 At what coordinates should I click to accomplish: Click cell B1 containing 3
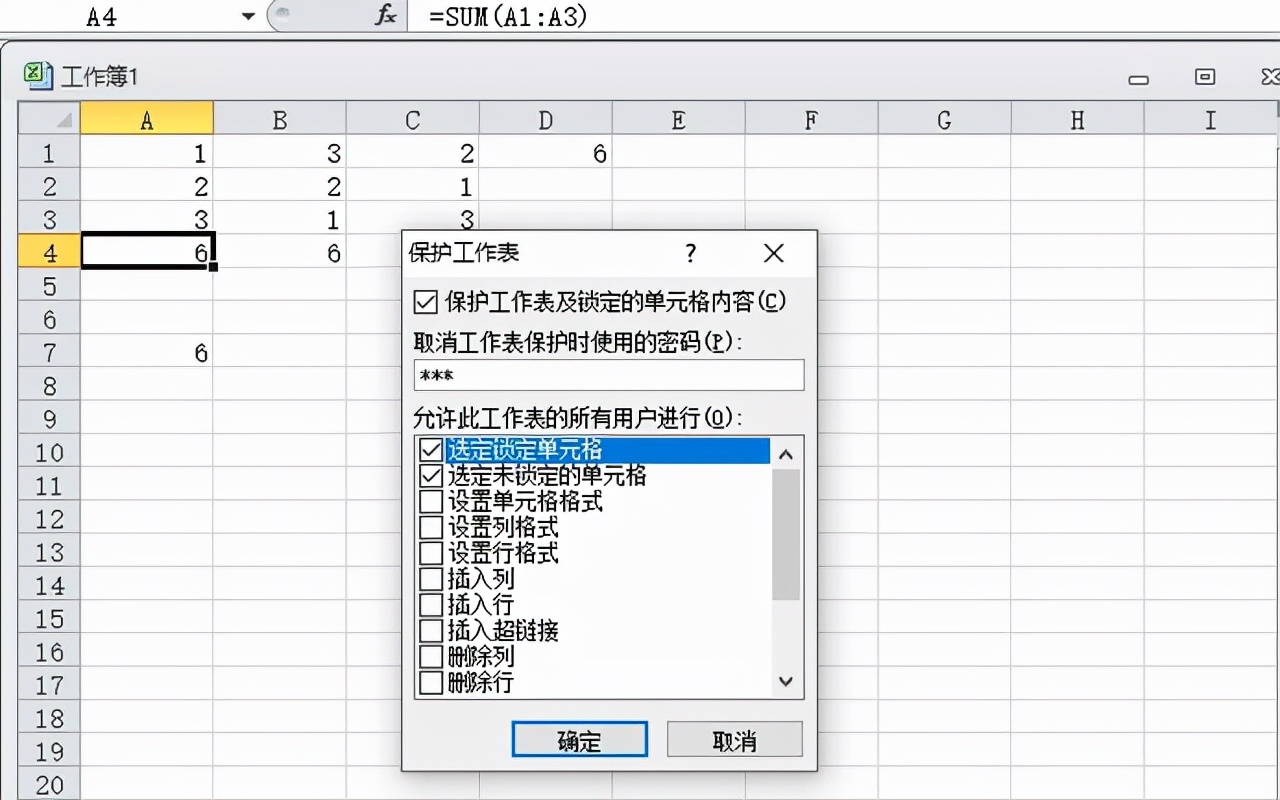(x=280, y=153)
